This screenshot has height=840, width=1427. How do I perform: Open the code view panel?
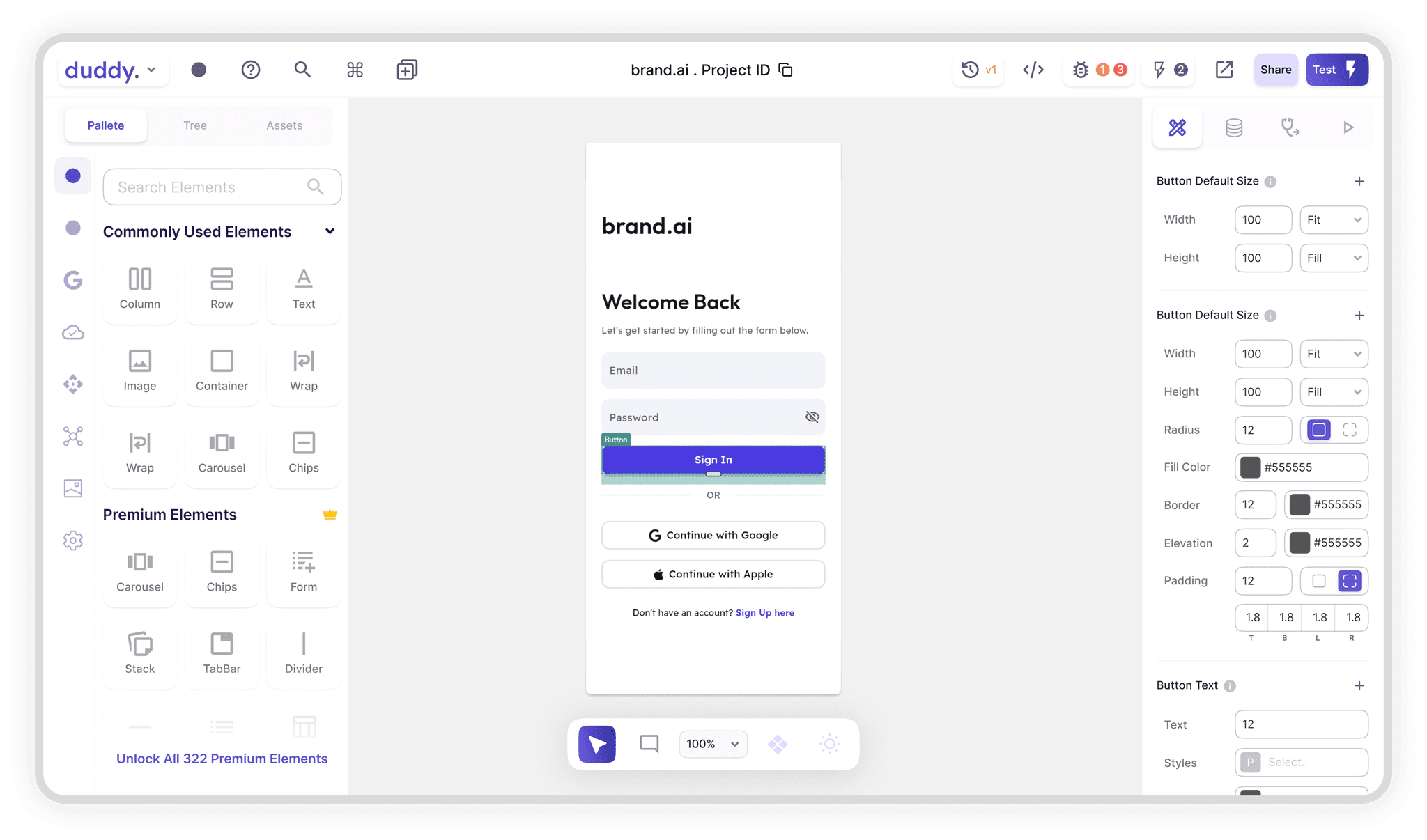[1033, 69]
